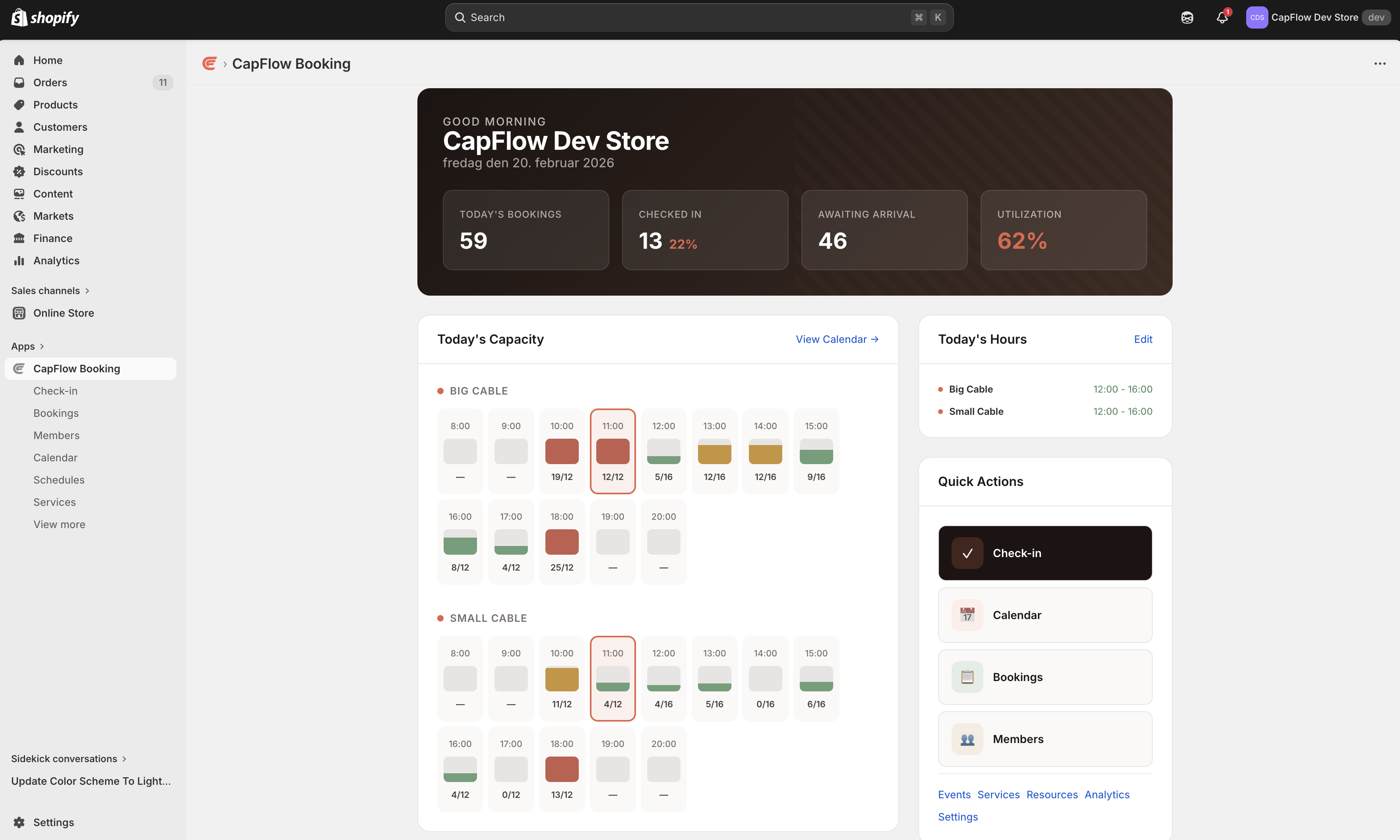Select the Online Store icon
The height and width of the screenshot is (840, 1400).
[x=19, y=312]
